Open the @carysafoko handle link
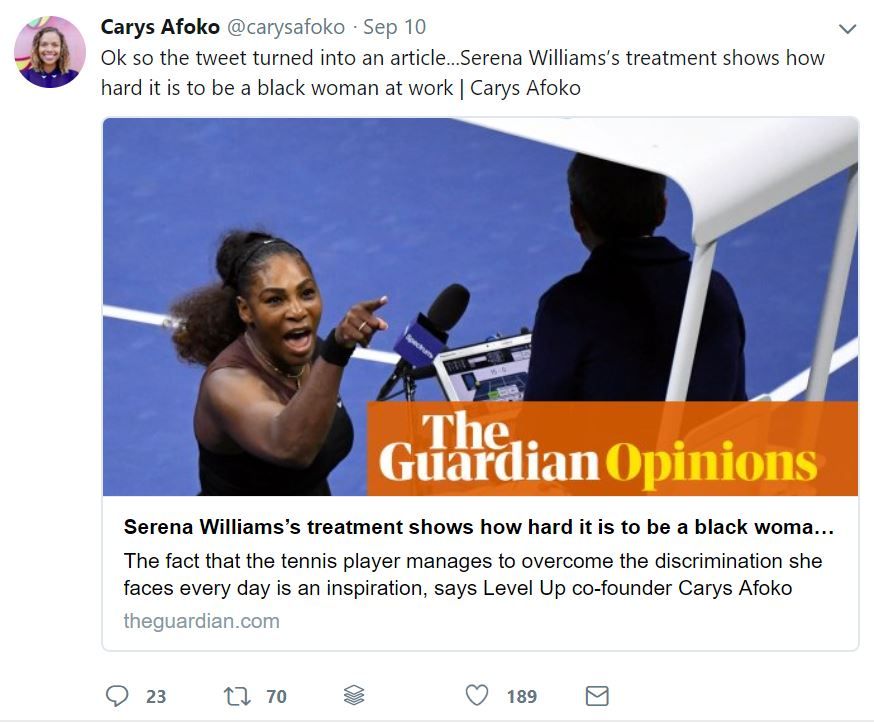 click(286, 27)
